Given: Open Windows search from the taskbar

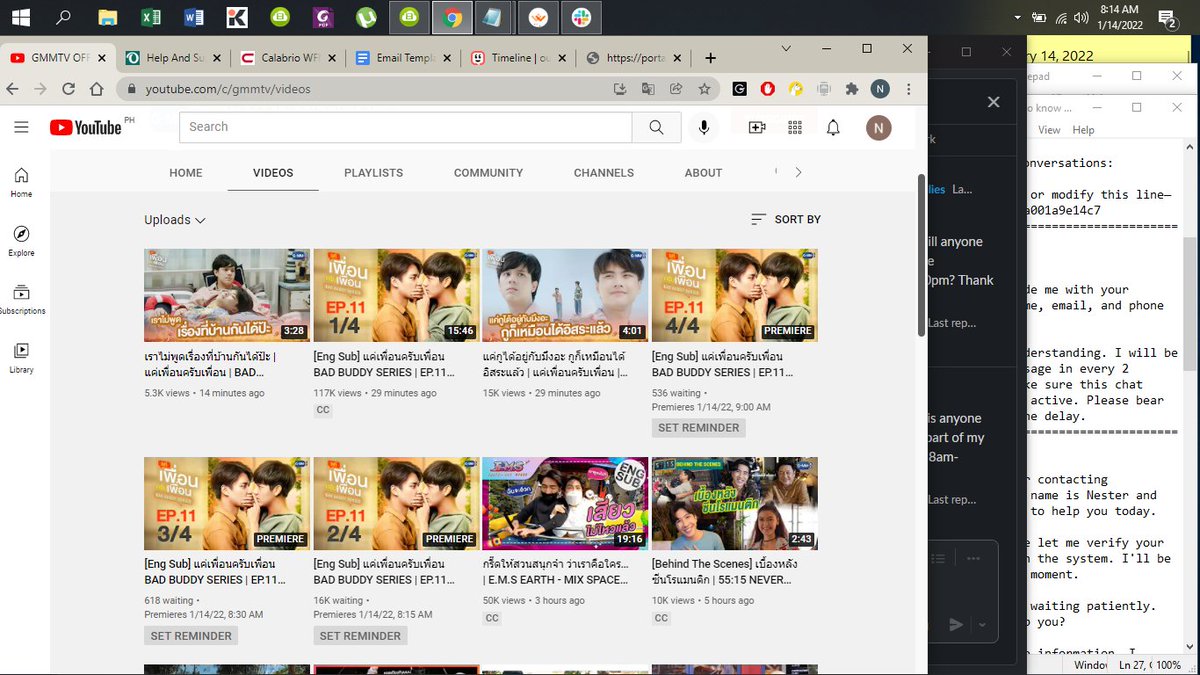Looking at the screenshot, I should point(63,17).
